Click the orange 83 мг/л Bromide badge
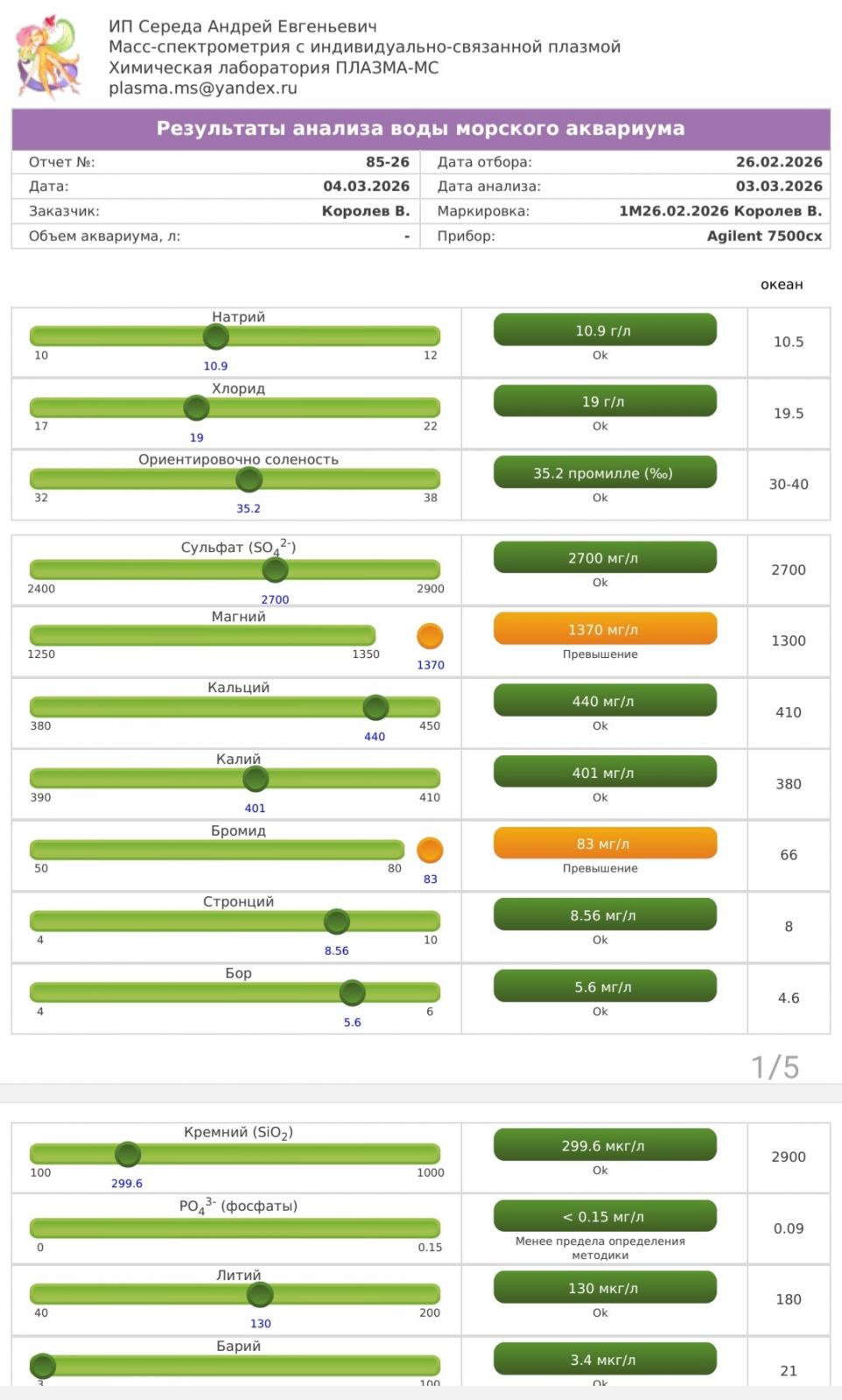The height and width of the screenshot is (1400, 842). coord(605,843)
